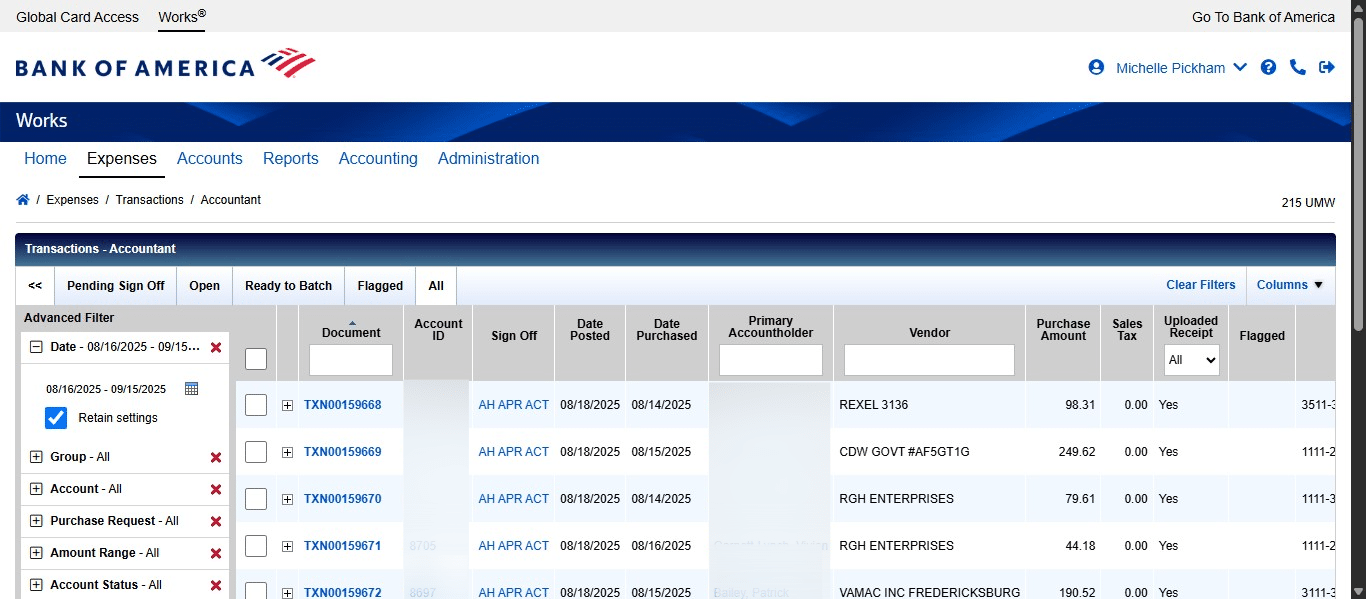Image resolution: width=1366 pixels, height=599 pixels.
Task: Open the Reports menu
Action: (x=290, y=158)
